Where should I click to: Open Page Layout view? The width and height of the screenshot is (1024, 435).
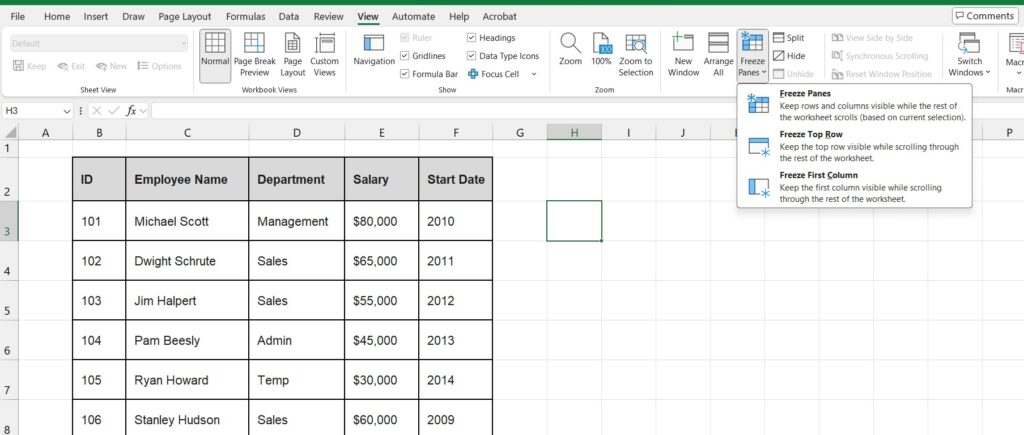tap(293, 55)
